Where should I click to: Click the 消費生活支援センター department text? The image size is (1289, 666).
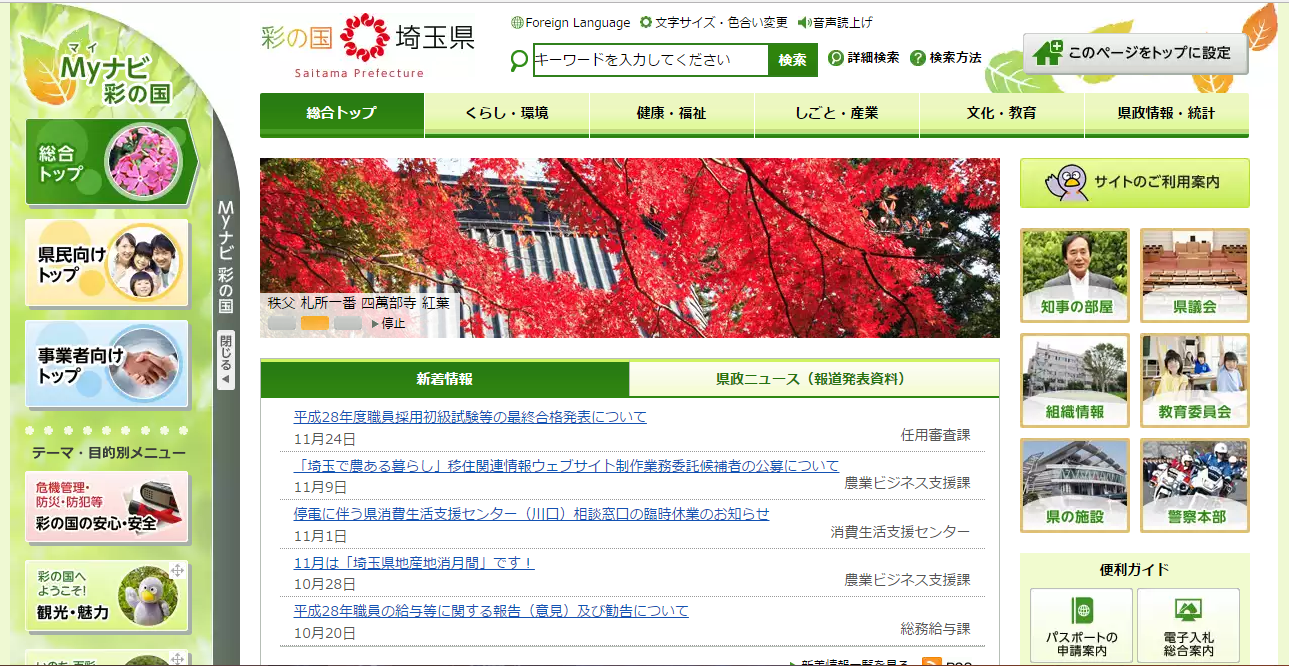[900, 532]
